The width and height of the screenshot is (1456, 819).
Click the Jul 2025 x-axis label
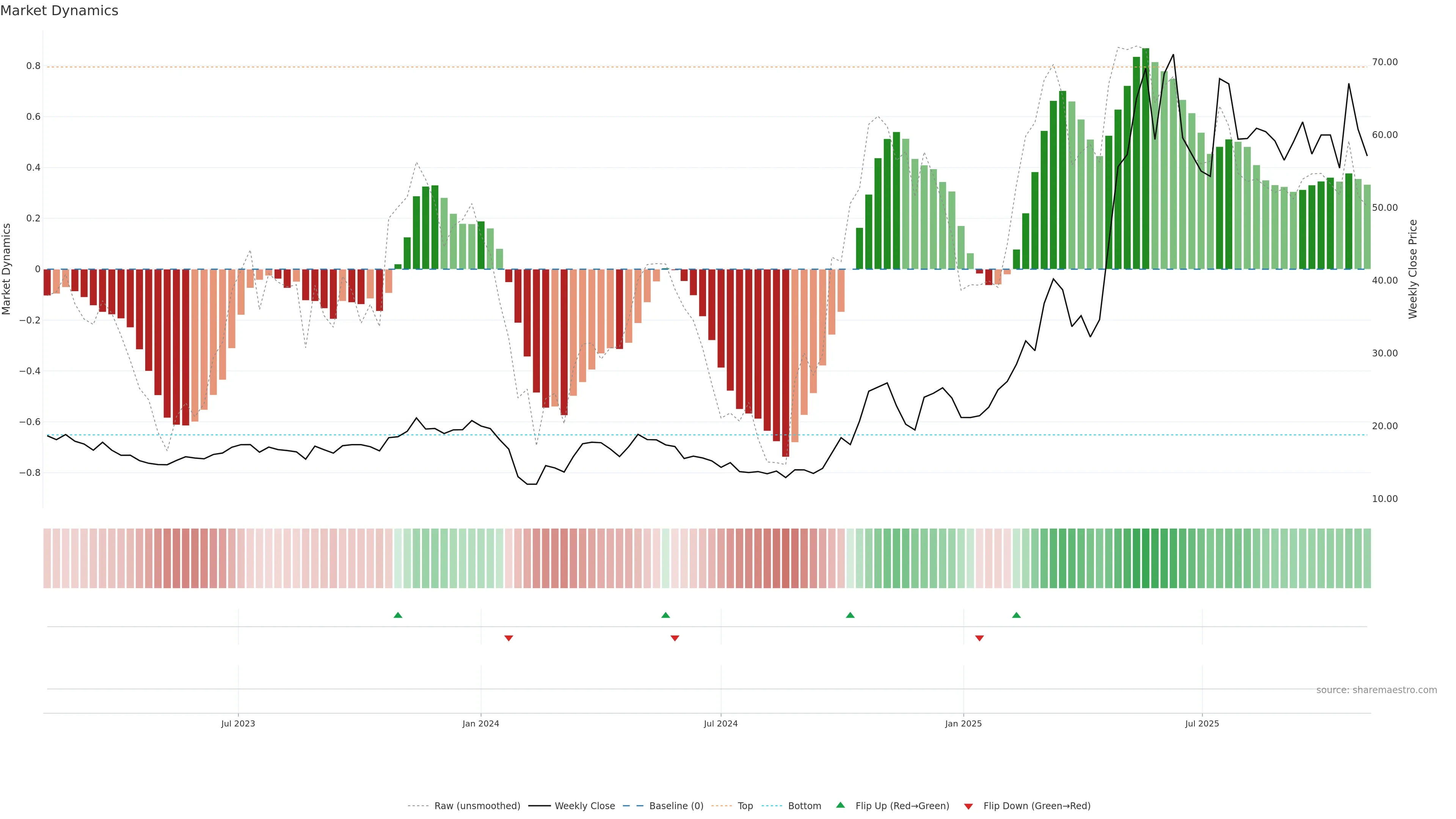pyautogui.click(x=1202, y=723)
